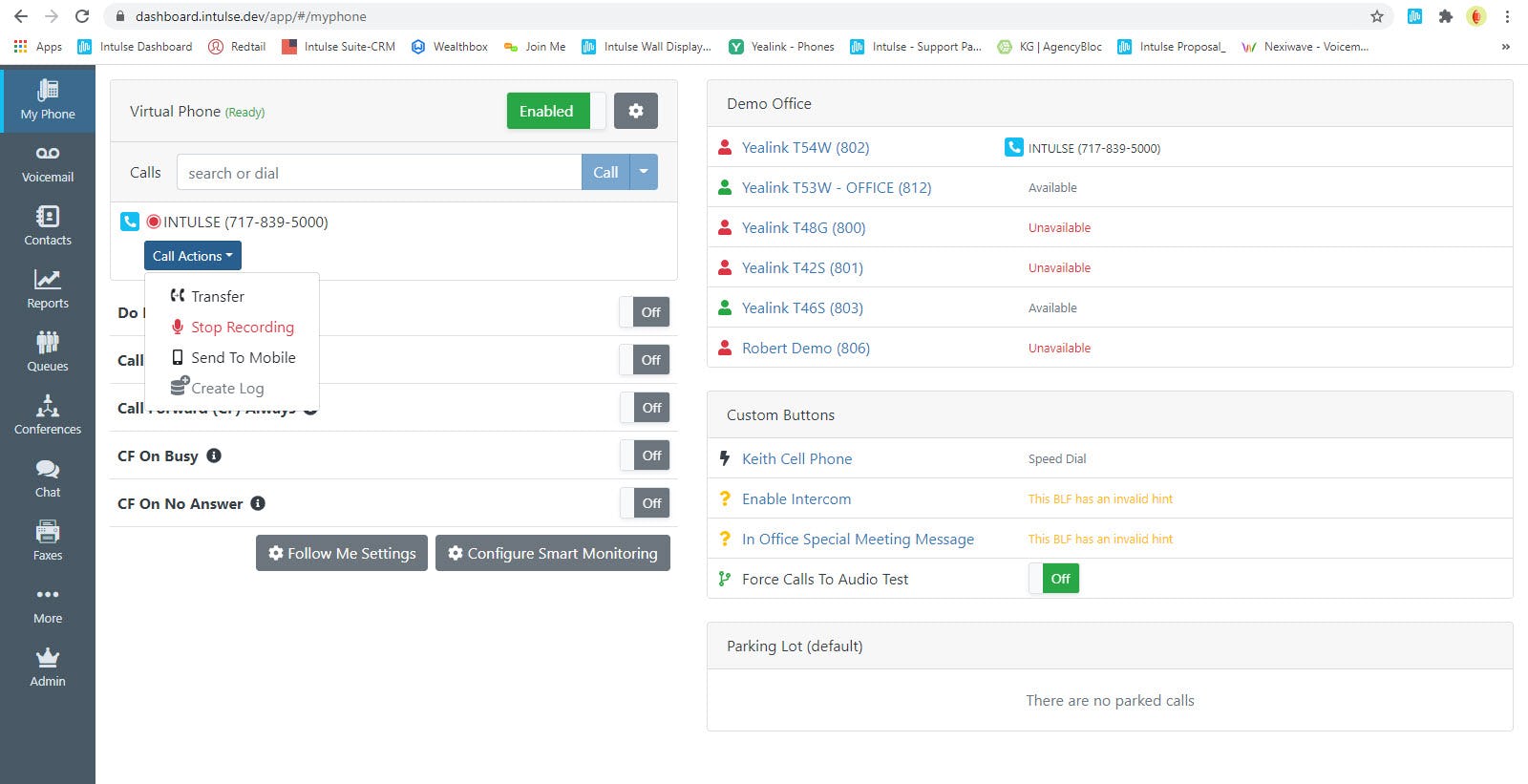The width and height of the screenshot is (1528, 784).
Task: Collapse the Call Actions dropdown
Action: point(193,256)
